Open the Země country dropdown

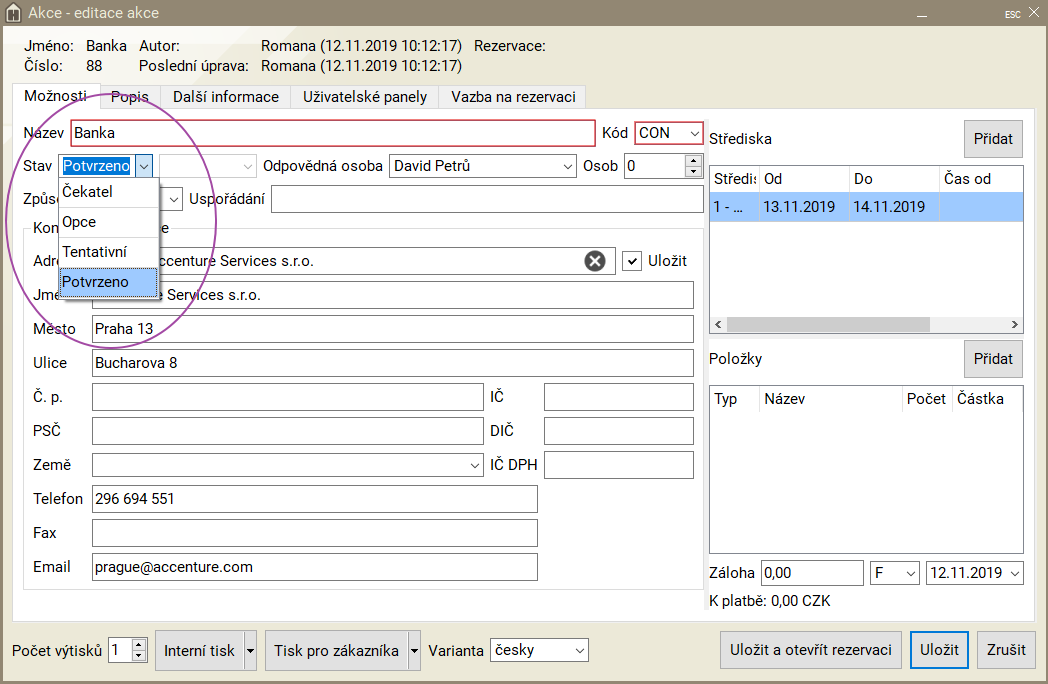474,466
